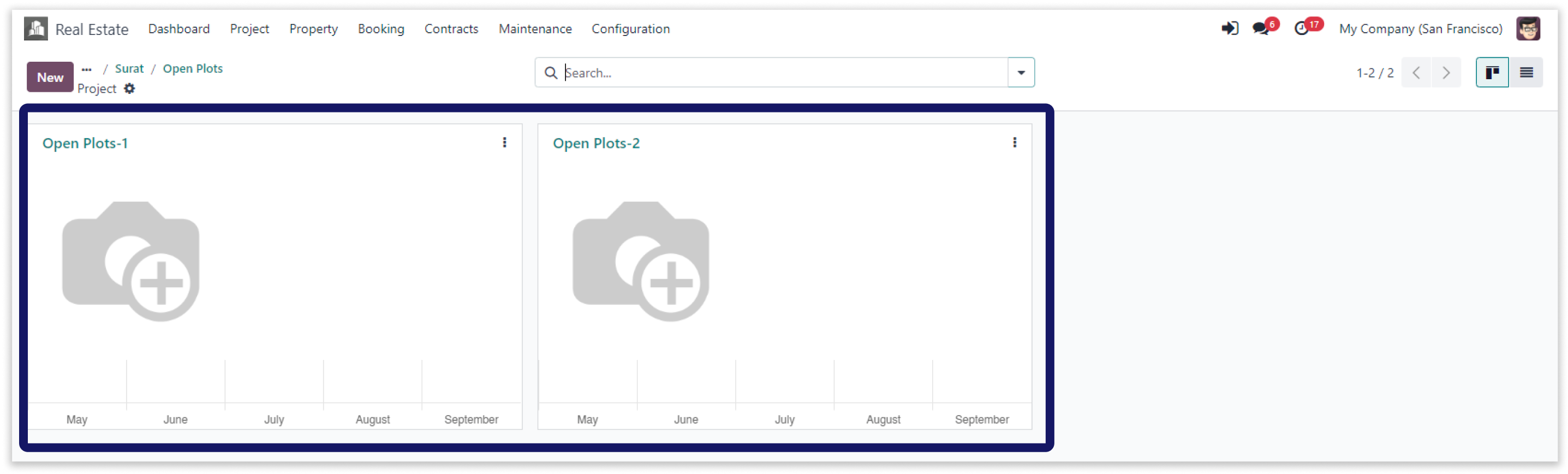Screen dimensions: 1568x474
Task: Expand the breadcrumb ellipsis
Action: click(86, 69)
